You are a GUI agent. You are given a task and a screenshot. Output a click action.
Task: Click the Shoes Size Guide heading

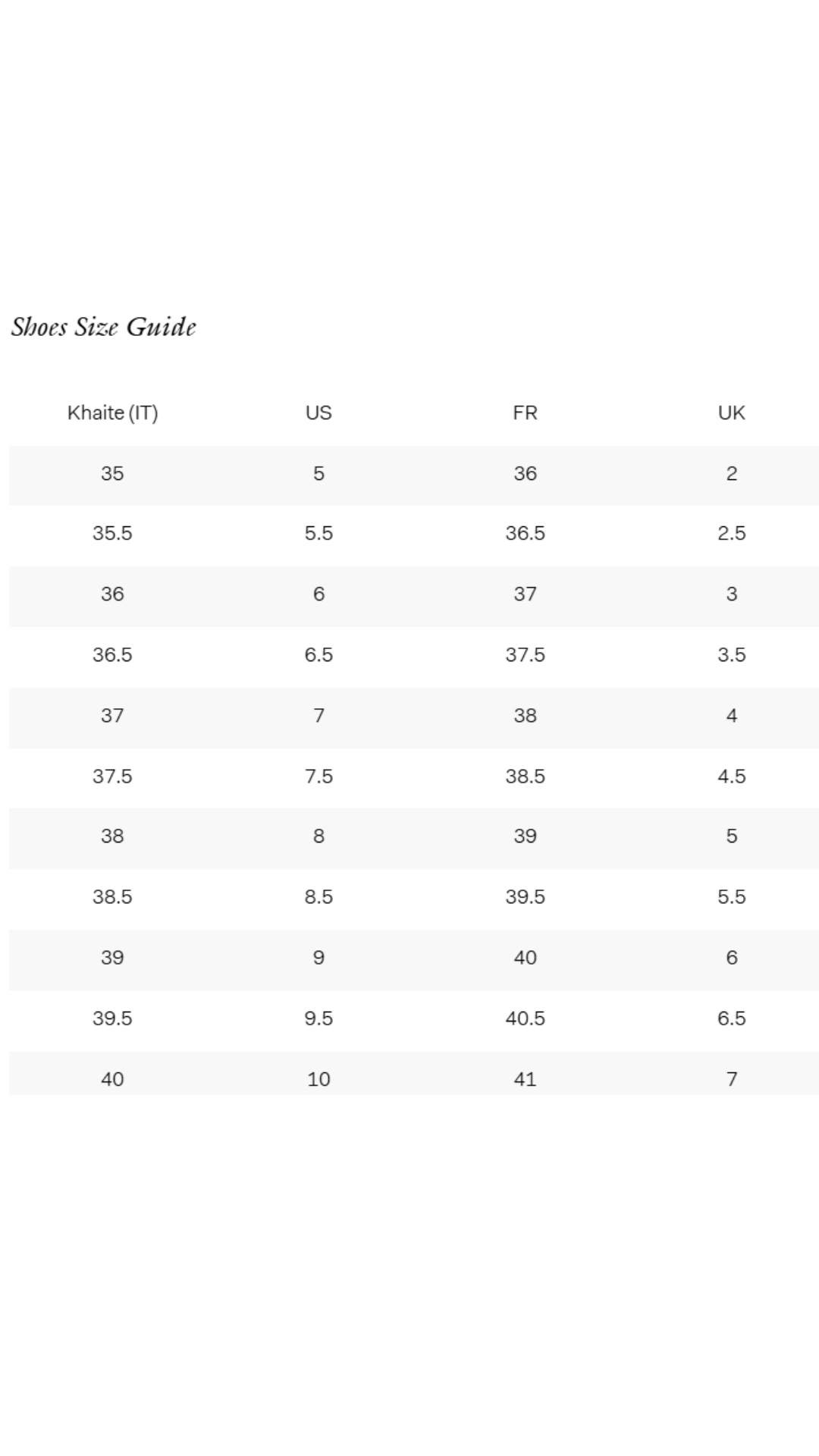click(x=104, y=327)
